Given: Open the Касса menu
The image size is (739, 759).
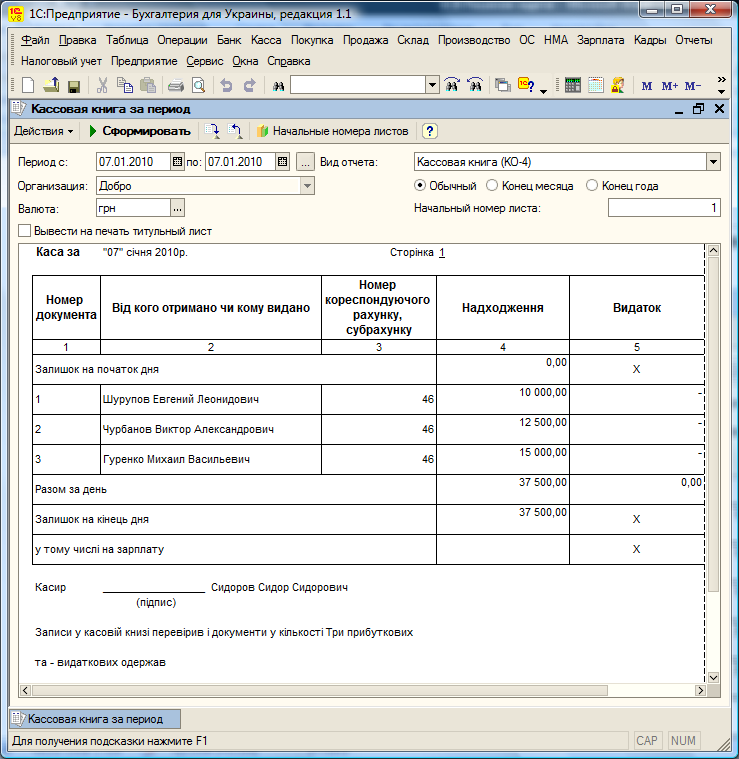Looking at the screenshot, I should [266, 40].
